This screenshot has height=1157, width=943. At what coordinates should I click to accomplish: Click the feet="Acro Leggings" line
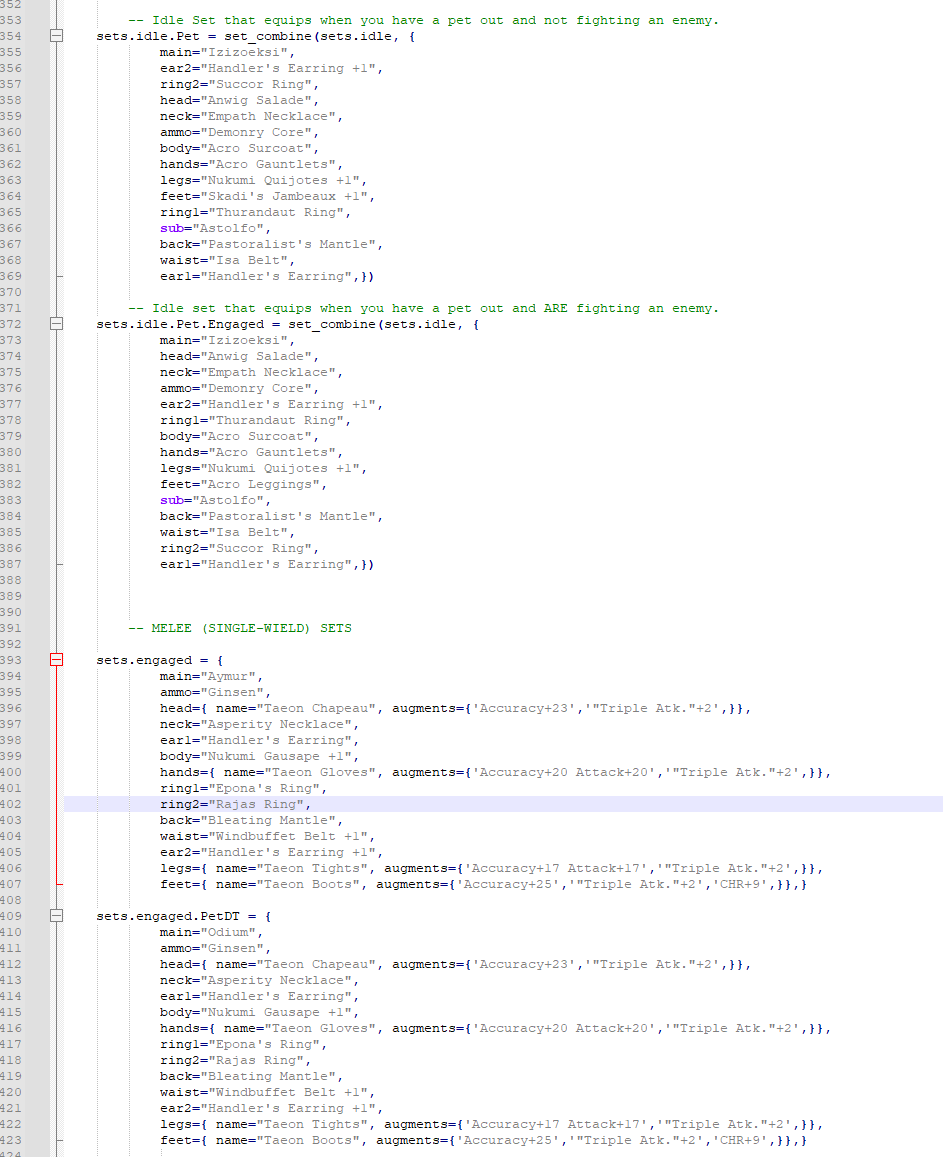[x=243, y=484]
